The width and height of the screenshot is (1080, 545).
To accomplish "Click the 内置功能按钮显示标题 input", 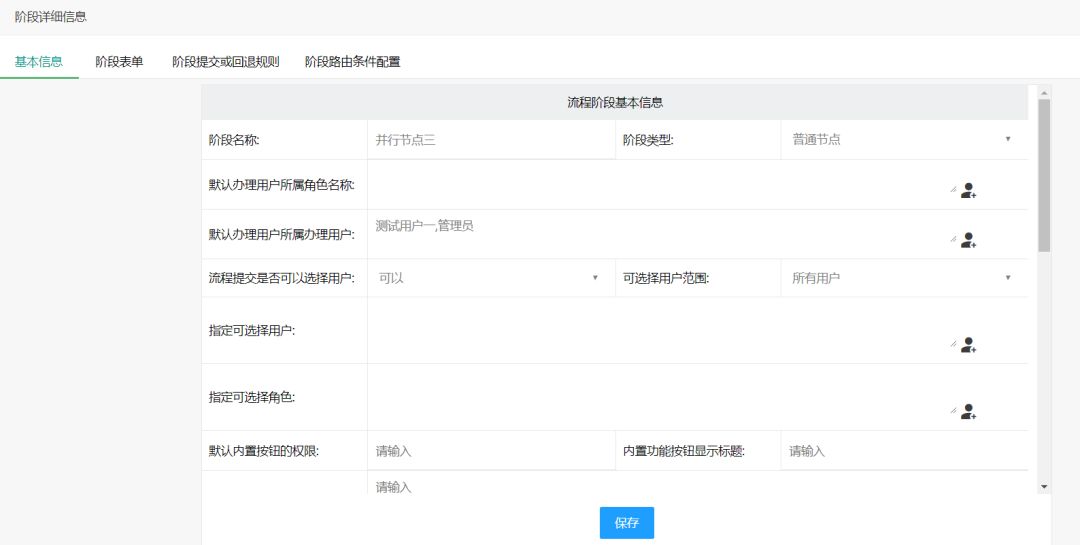I will pyautogui.click(x=902, y=451).
